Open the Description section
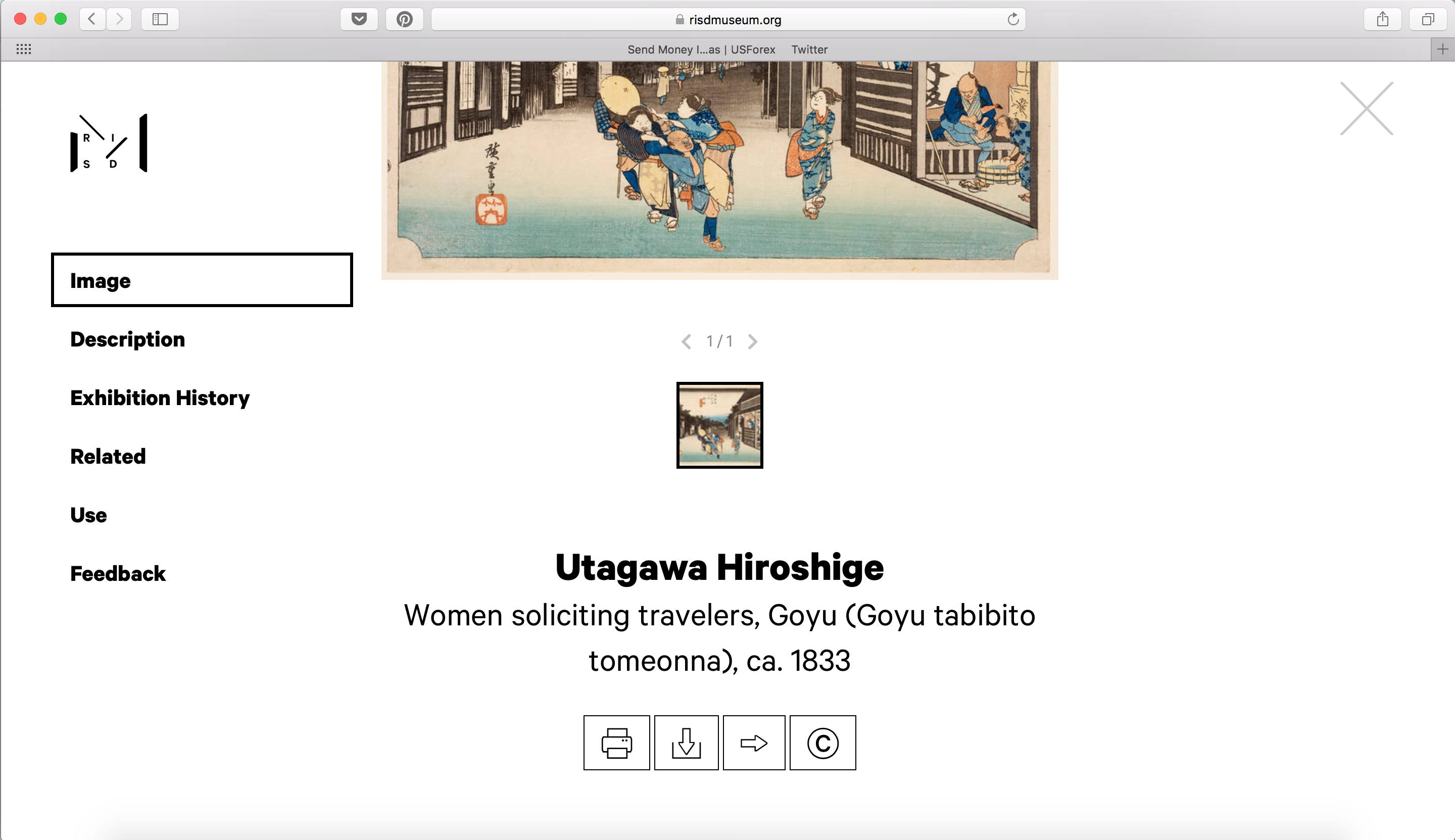Image resolution: width=1455 pixels, height=840 pixels. (x=127, y=339)
